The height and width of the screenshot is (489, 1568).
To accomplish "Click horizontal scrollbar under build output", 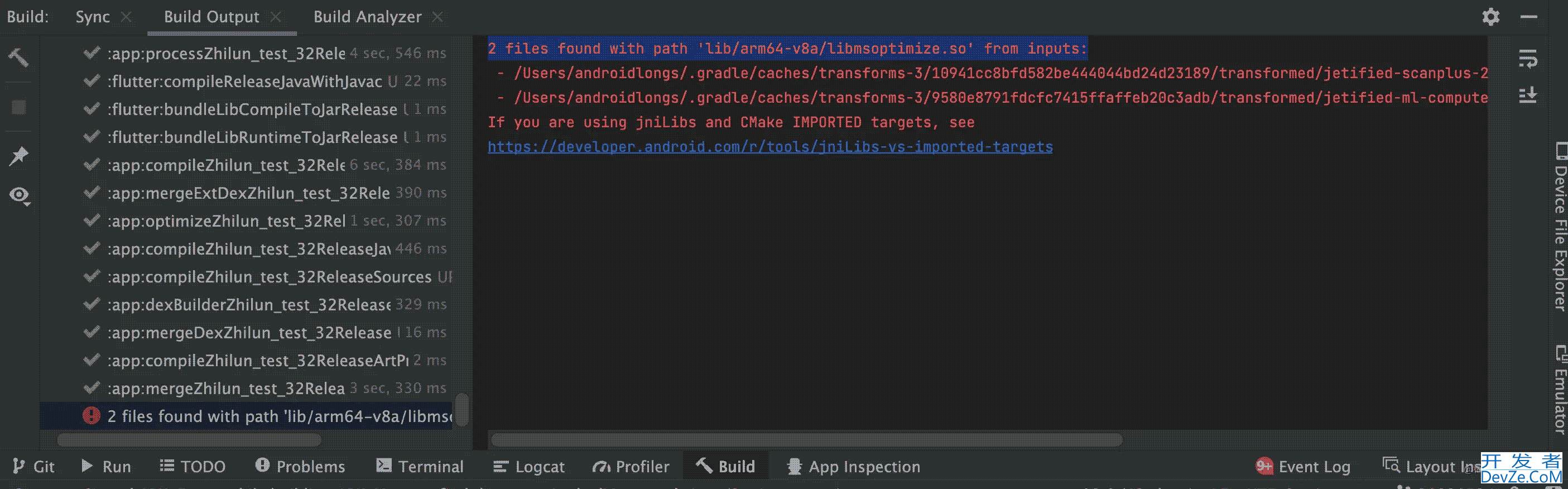I will coord(806,439).
